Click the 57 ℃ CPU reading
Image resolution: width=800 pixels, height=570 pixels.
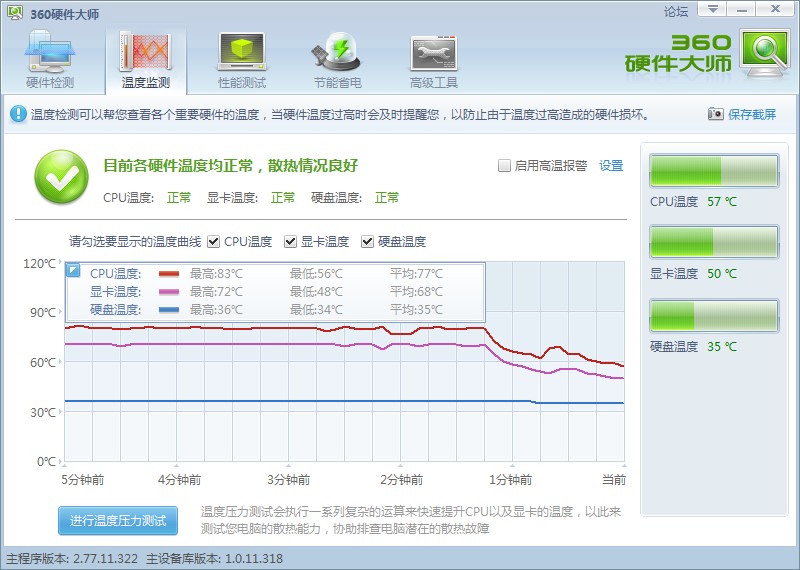coord(722,202)
